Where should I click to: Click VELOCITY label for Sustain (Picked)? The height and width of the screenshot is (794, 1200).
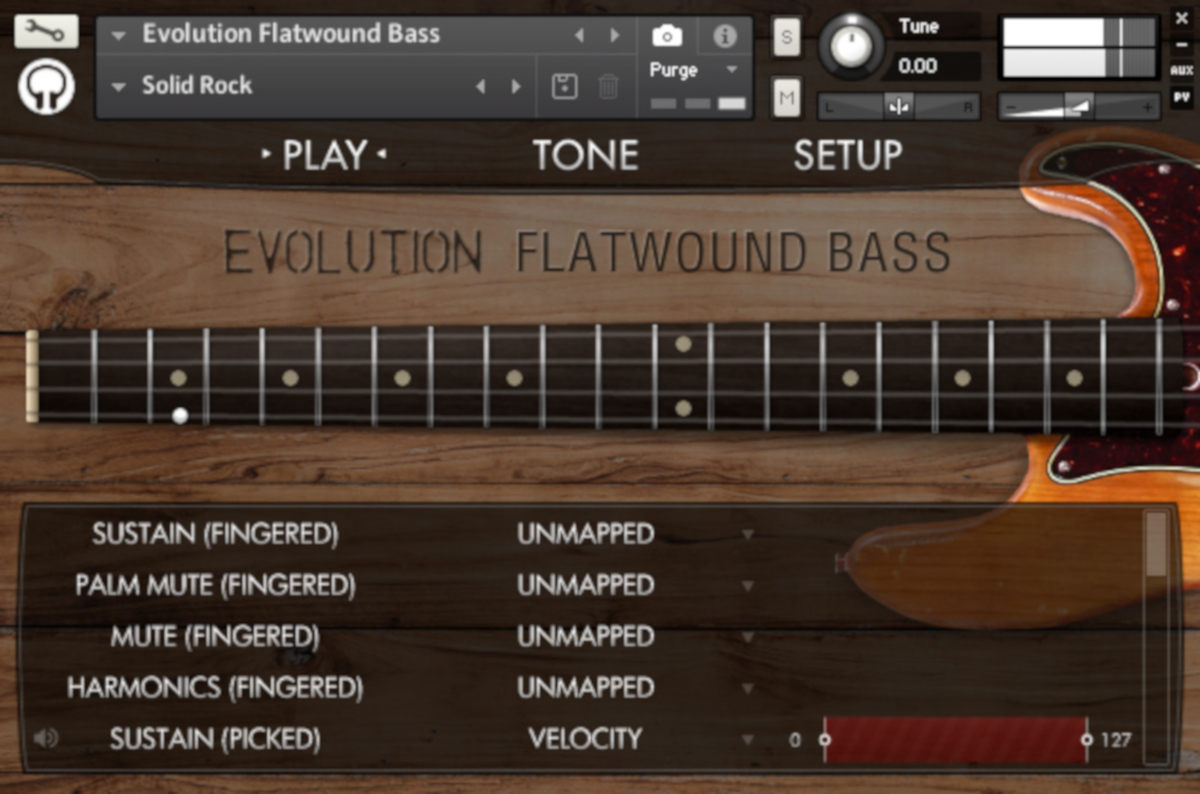pyautogui.click(x=585, y=739)
